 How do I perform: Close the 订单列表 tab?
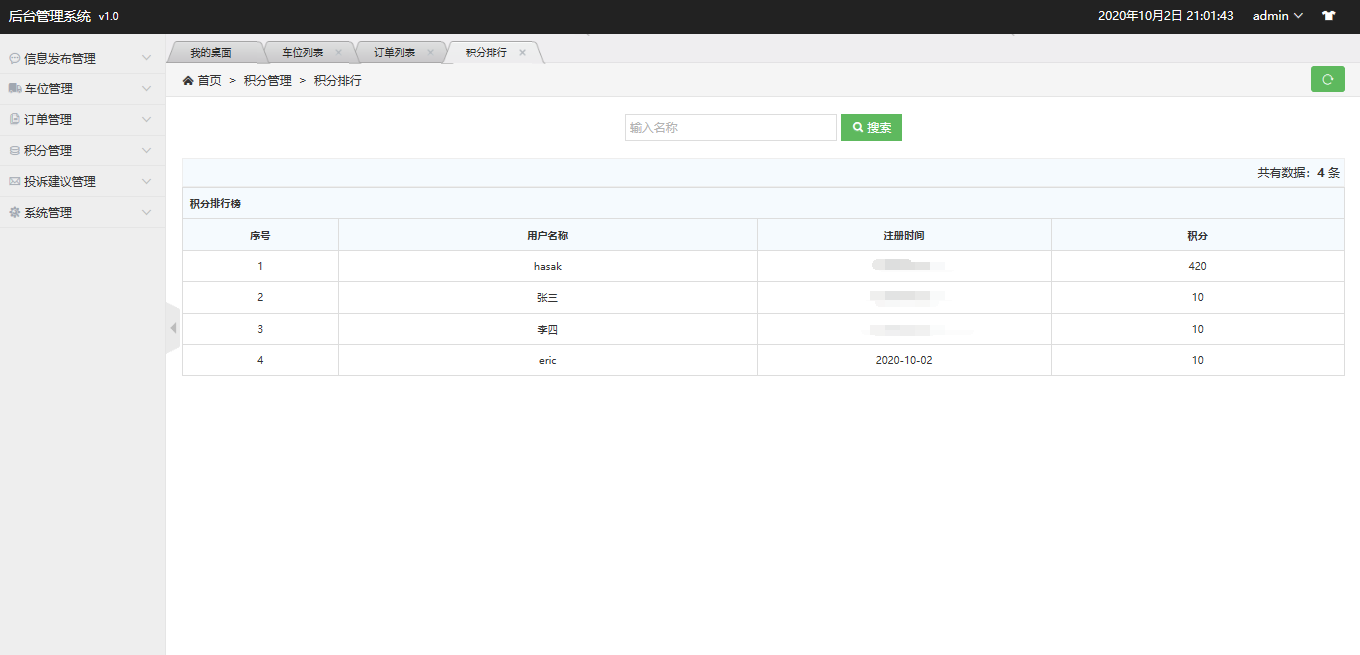[x=430, y=52]
